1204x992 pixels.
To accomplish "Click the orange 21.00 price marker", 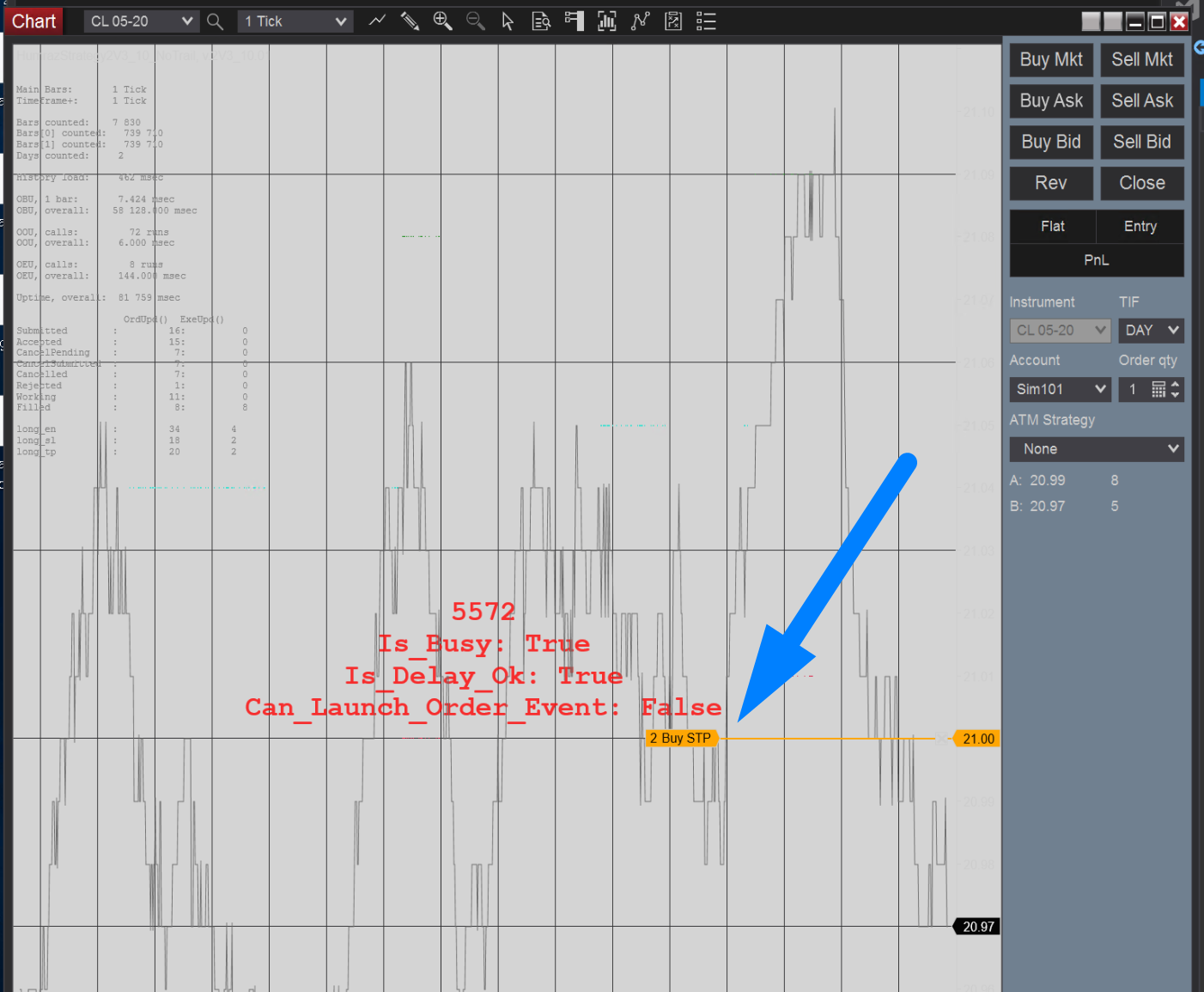I will click(977, 739).
